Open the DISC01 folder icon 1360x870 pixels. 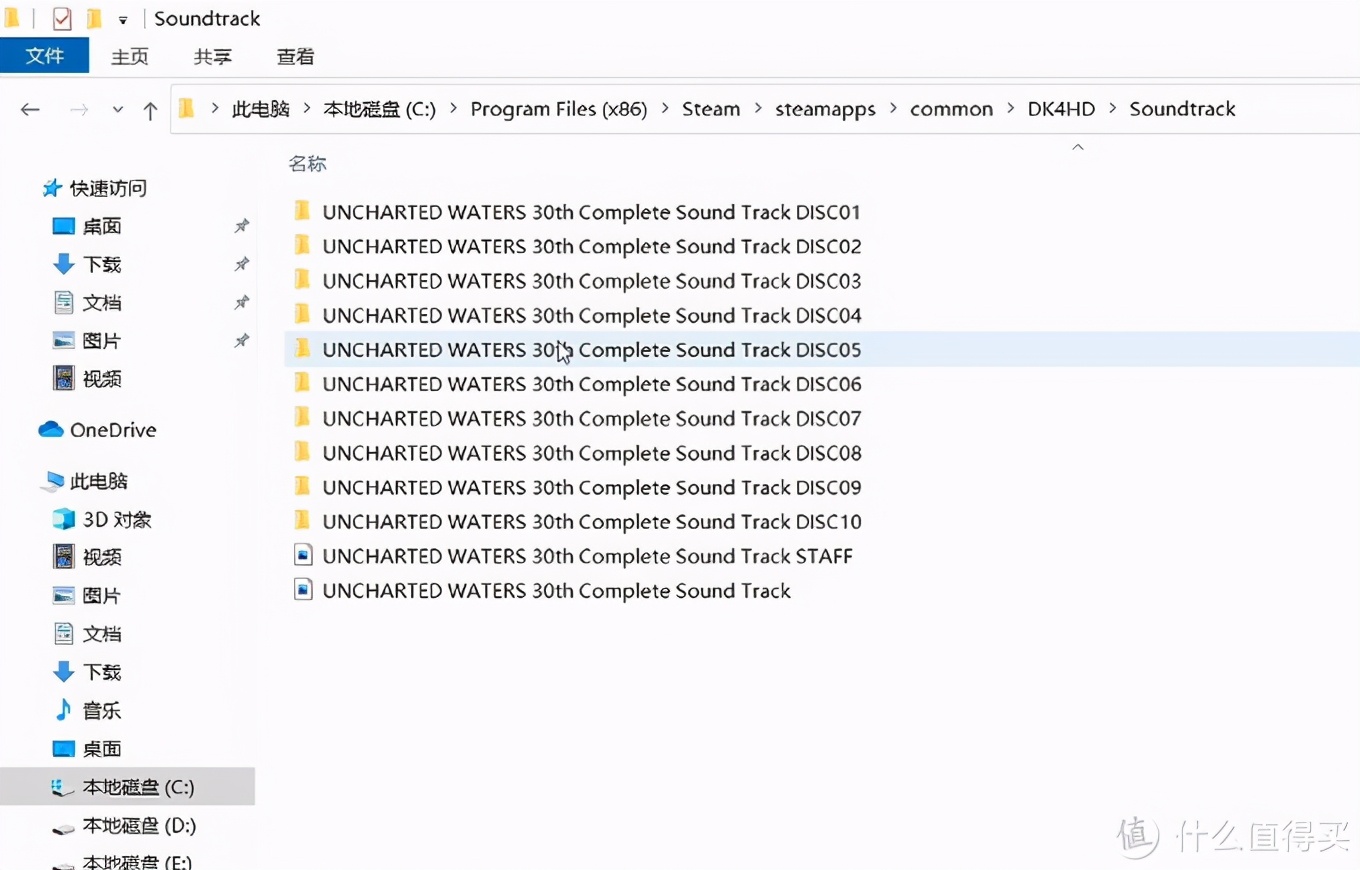click(302, 211)
